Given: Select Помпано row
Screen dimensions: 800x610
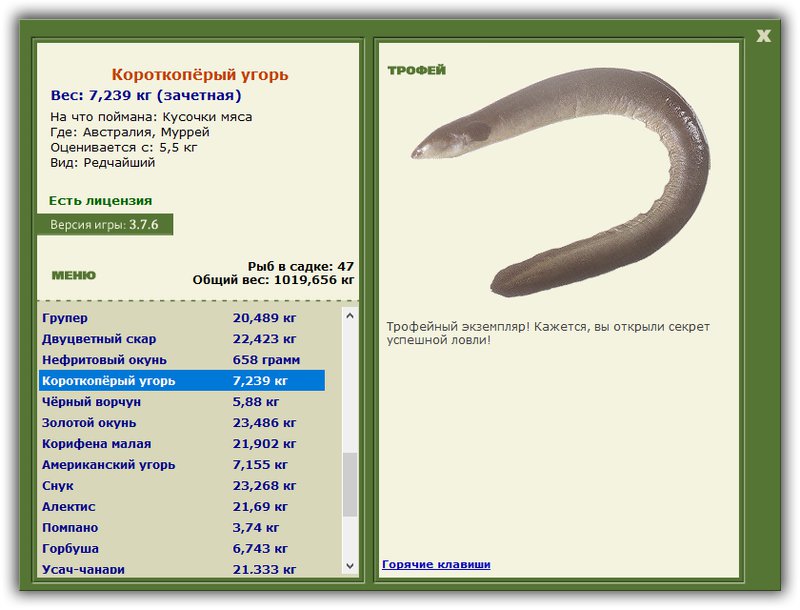Looking at the screenshot, I should (182, 527).
